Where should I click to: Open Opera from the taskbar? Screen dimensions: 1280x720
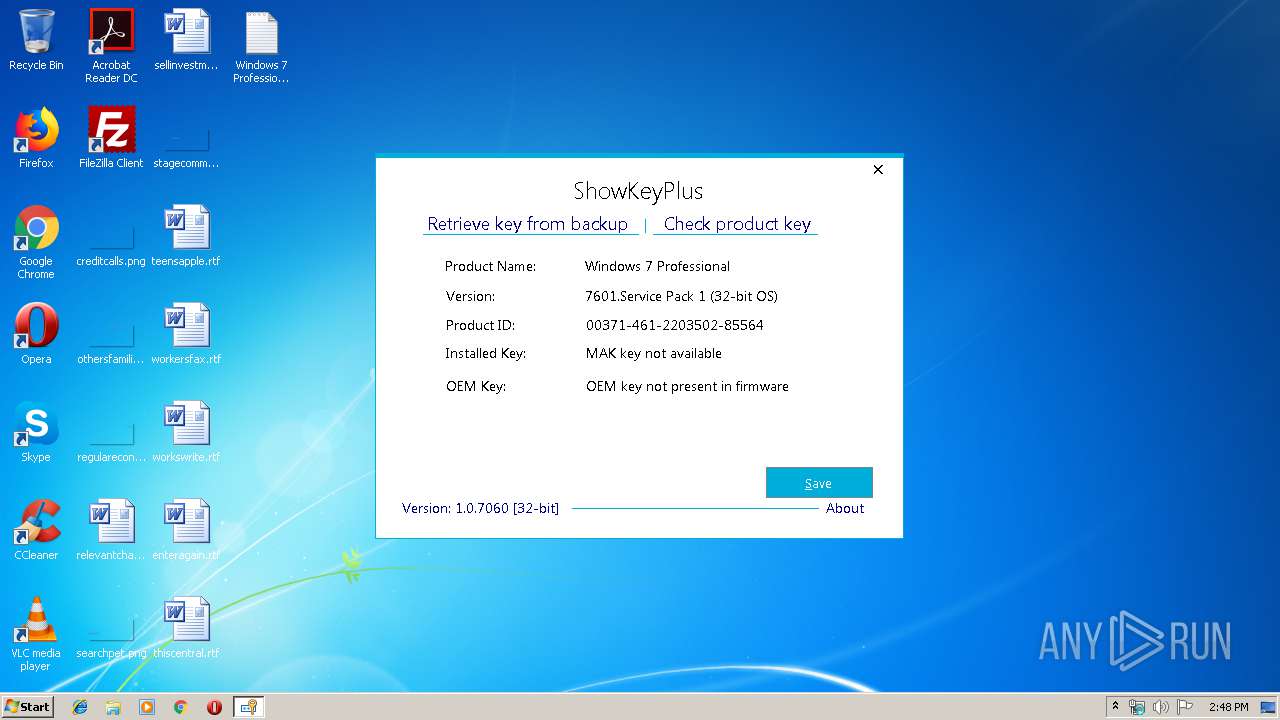(x=214, y=707)
